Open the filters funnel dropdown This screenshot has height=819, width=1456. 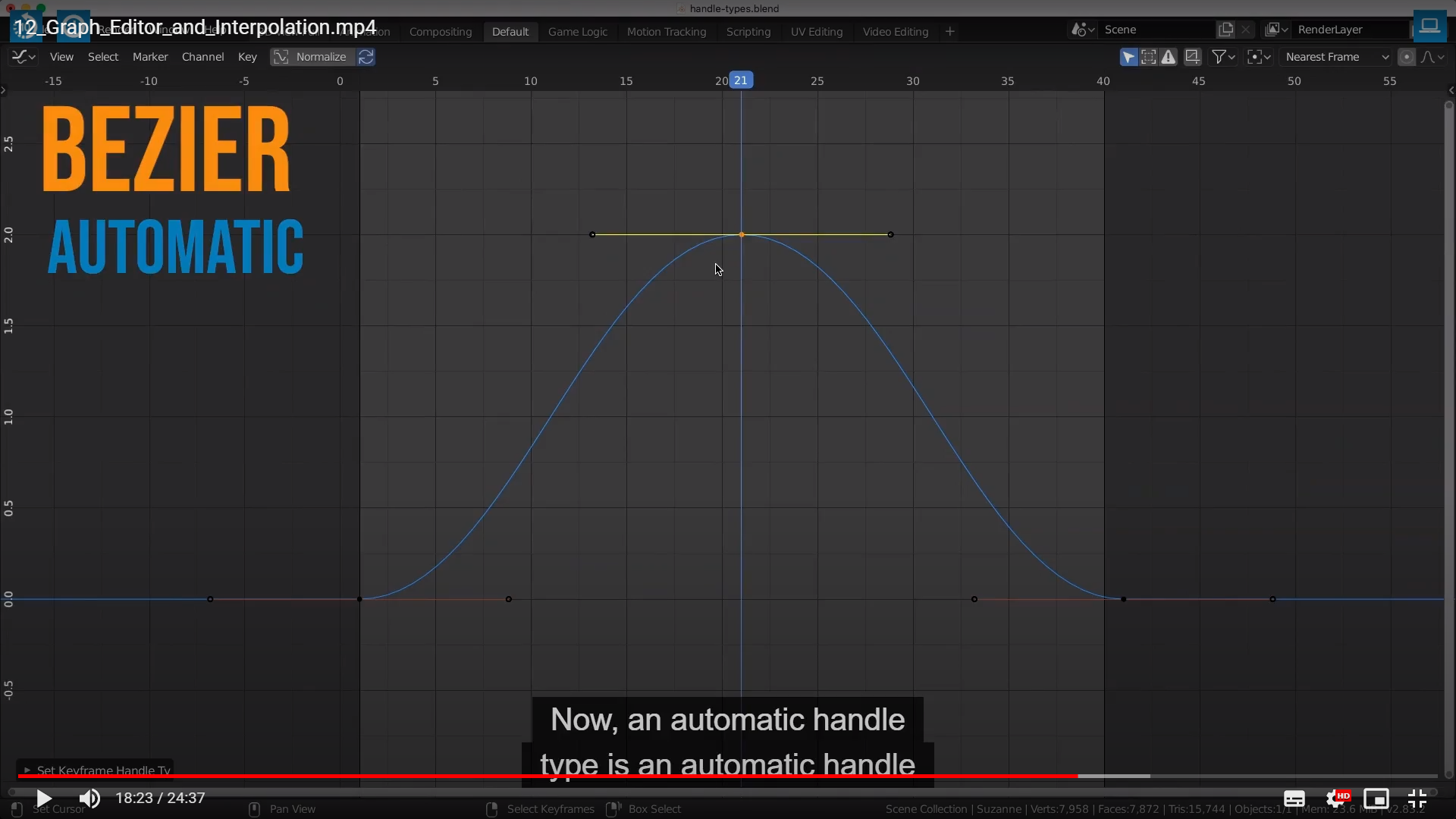[1223, 57]
